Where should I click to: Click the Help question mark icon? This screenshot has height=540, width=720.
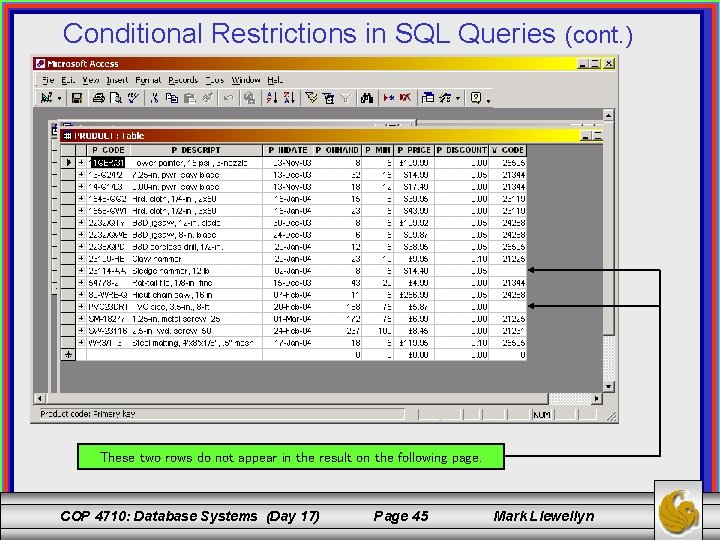tap(476, 98)
